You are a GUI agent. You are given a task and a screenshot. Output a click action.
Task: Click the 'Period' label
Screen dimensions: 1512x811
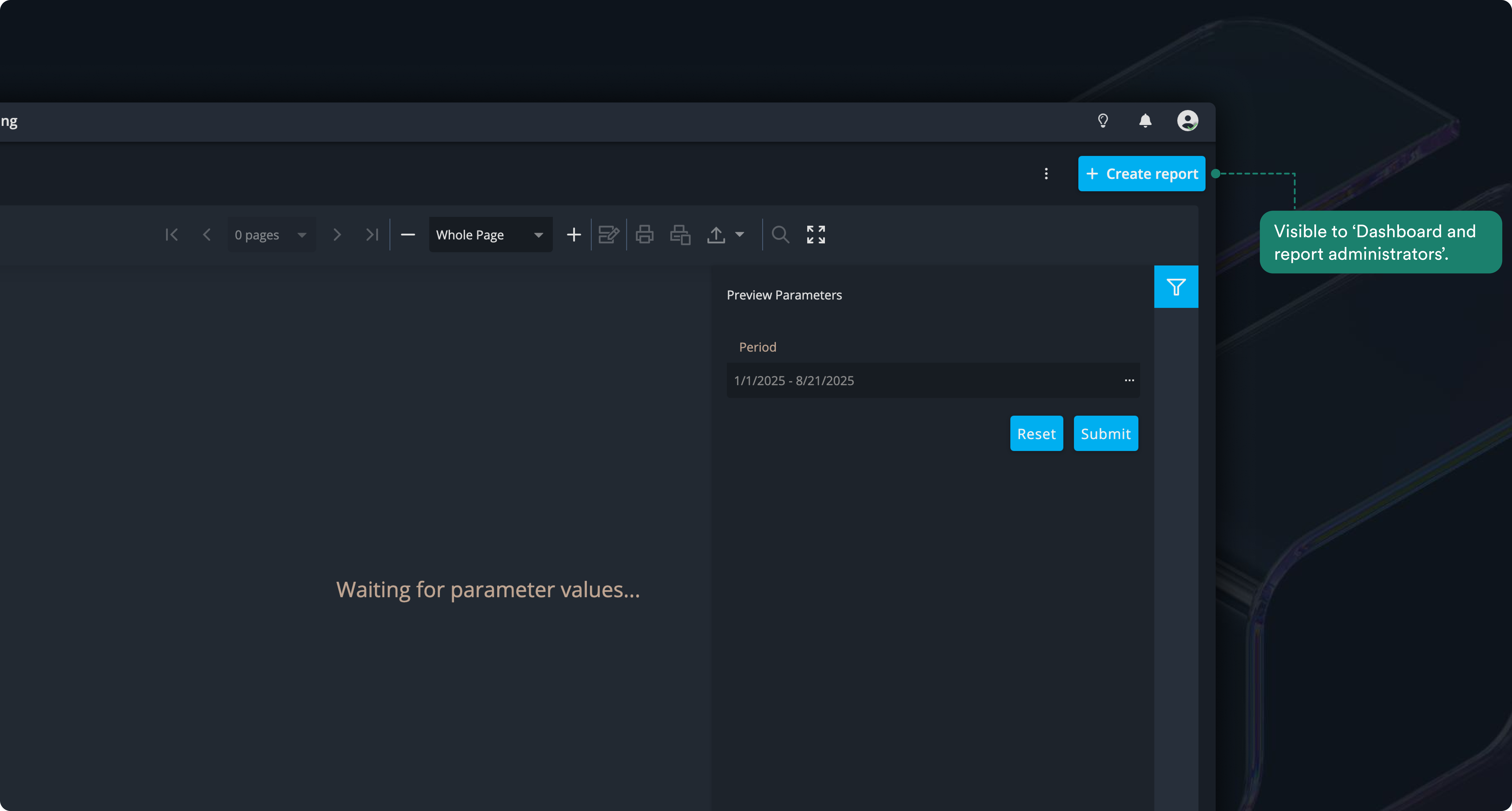(x=758, y=347)
